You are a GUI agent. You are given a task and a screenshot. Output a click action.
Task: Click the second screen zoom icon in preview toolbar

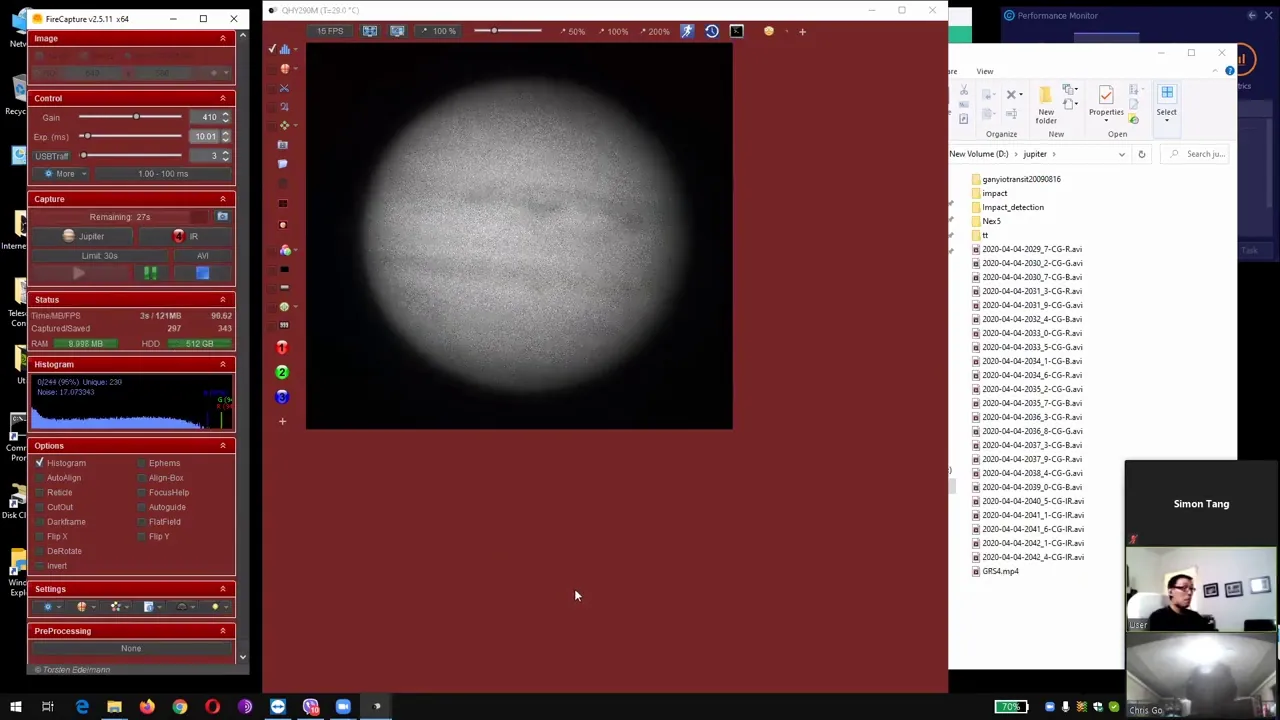point(397,31)
